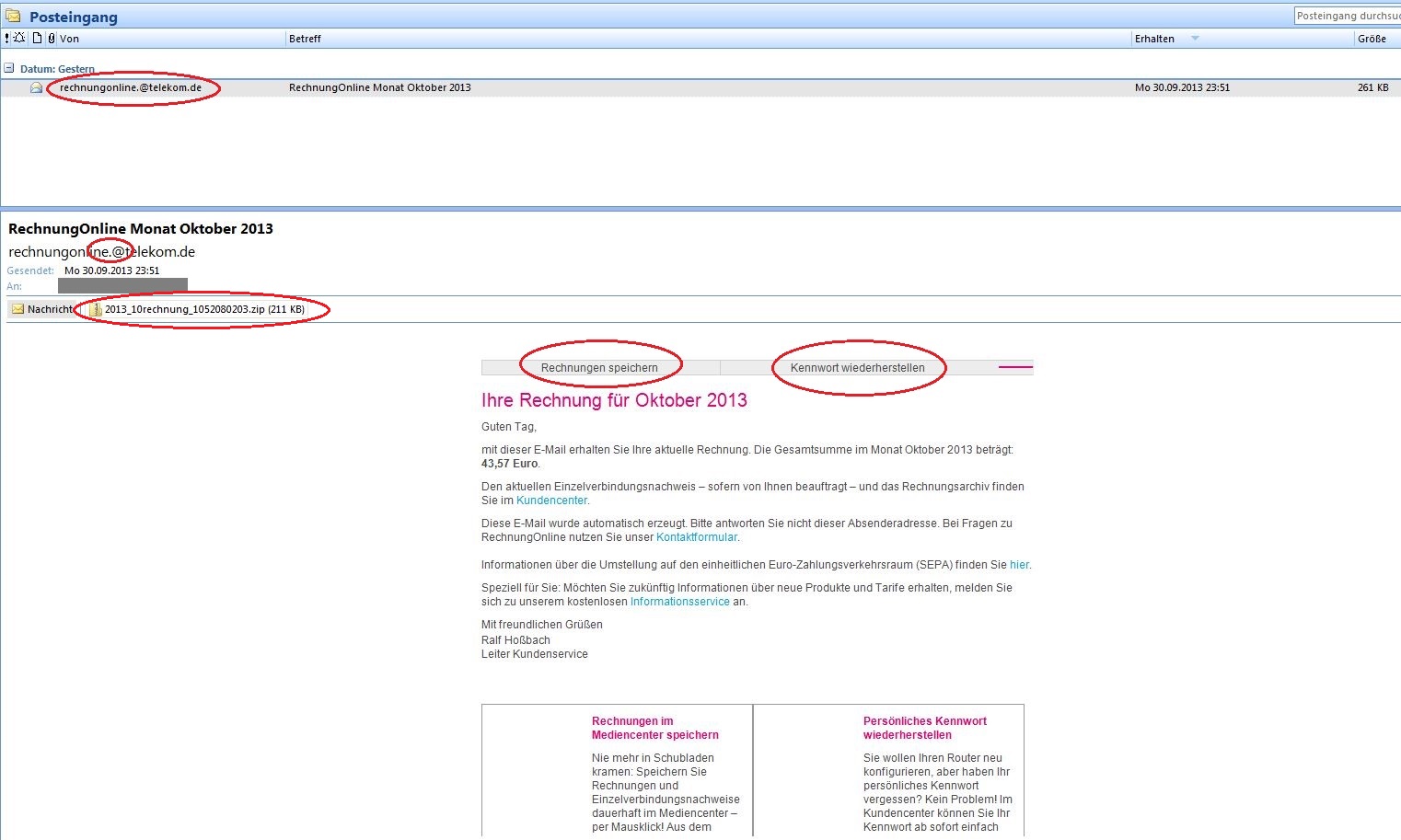Click the sent date next to 'Gesendet:'
The height and width of the screenshot is (840, 1401).
(x=112, y=271)
